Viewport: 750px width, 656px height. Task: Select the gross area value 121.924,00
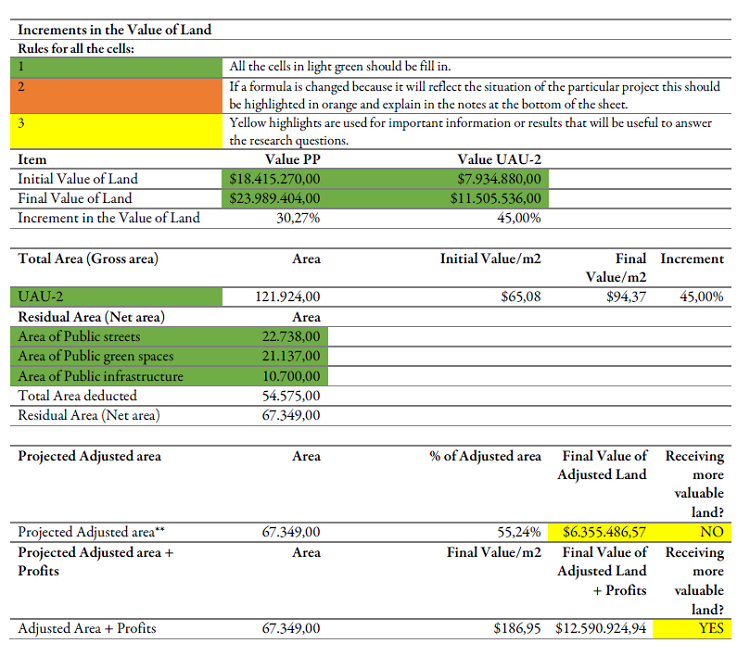click(x=287, y=297)
